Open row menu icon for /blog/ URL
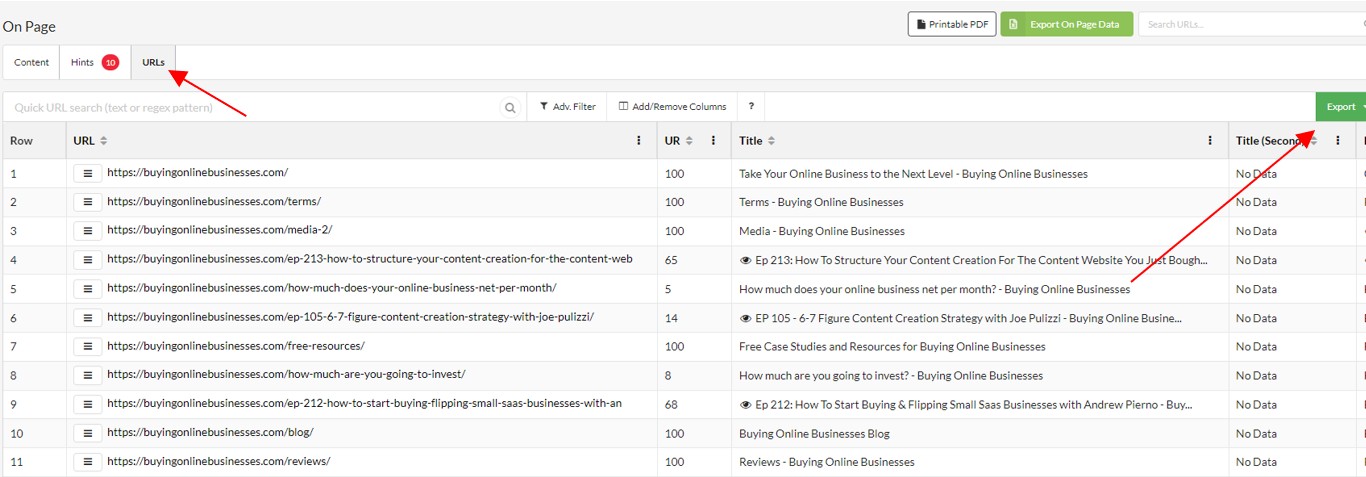The width and height of the screenshot is (1366, 477). click(87, 434)
